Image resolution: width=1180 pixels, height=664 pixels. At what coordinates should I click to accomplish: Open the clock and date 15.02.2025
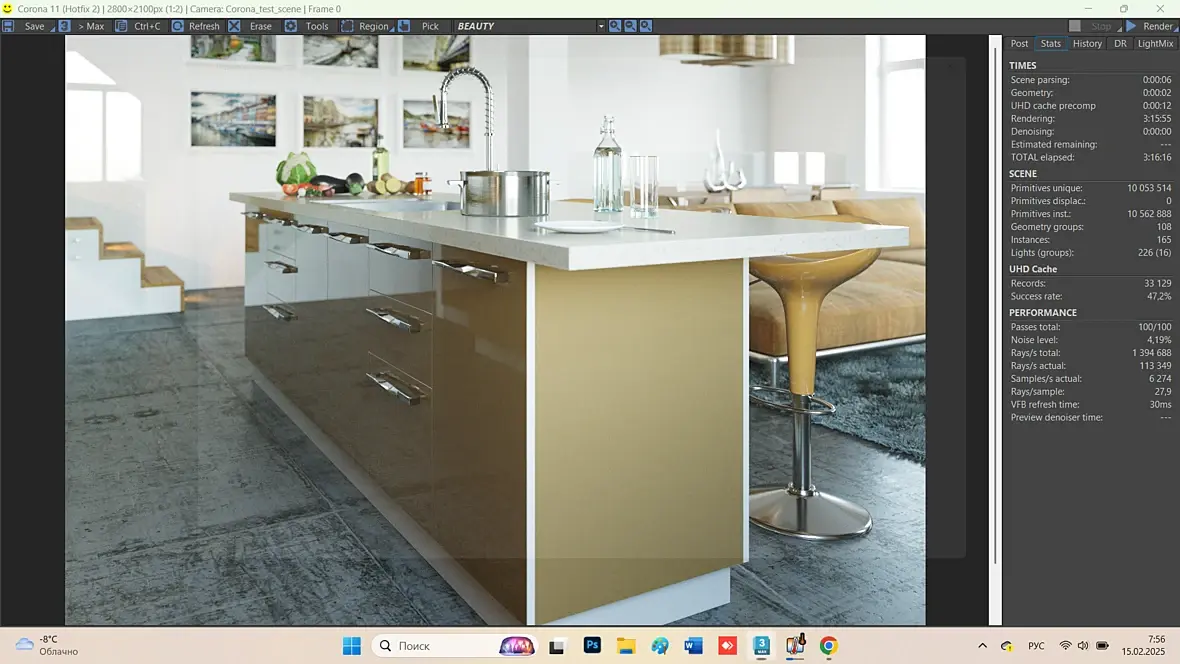pyautogui.click(x=1143, y=645)
